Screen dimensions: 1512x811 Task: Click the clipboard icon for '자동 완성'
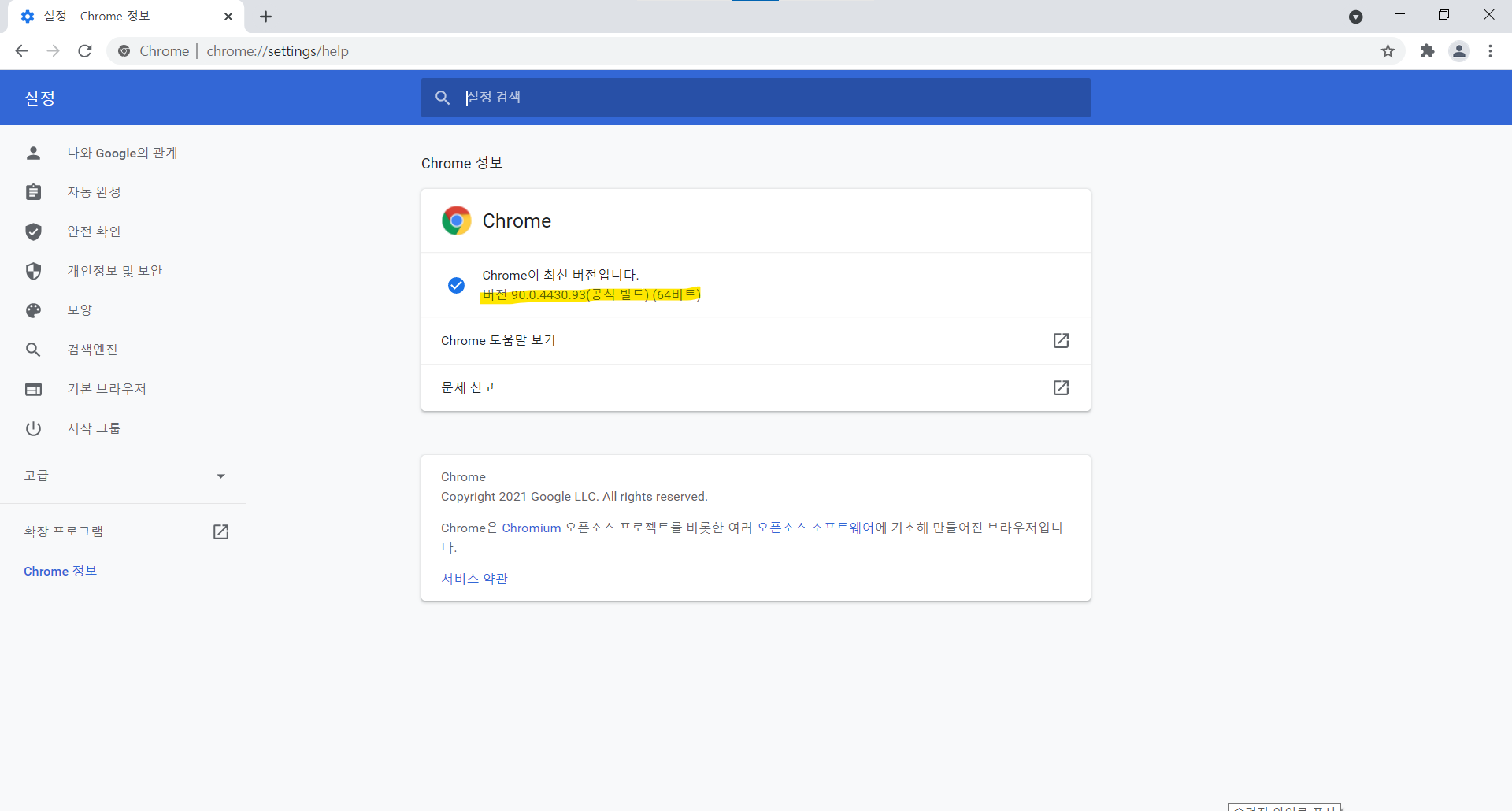pyautogui.click(x=33, y=192)
